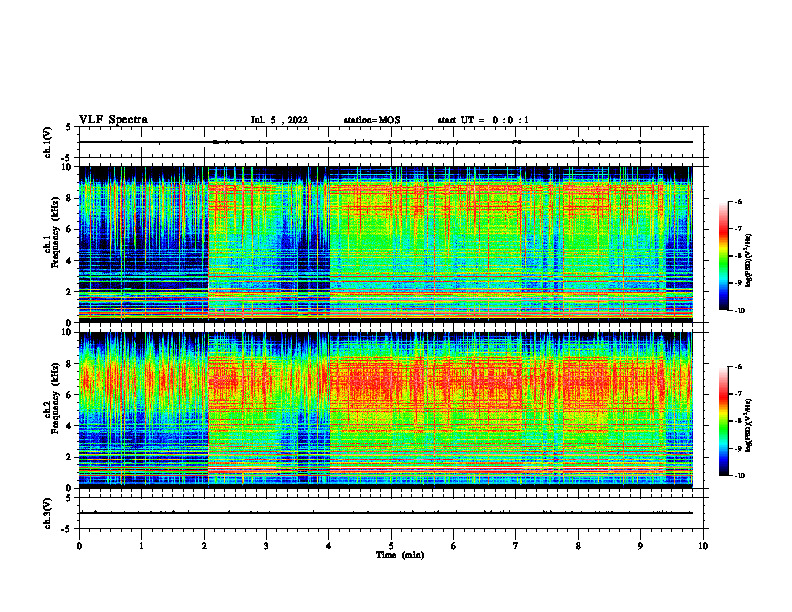Click time-axis tick label "5"
This screenshot has height=612, width=792.
point(391,546)
